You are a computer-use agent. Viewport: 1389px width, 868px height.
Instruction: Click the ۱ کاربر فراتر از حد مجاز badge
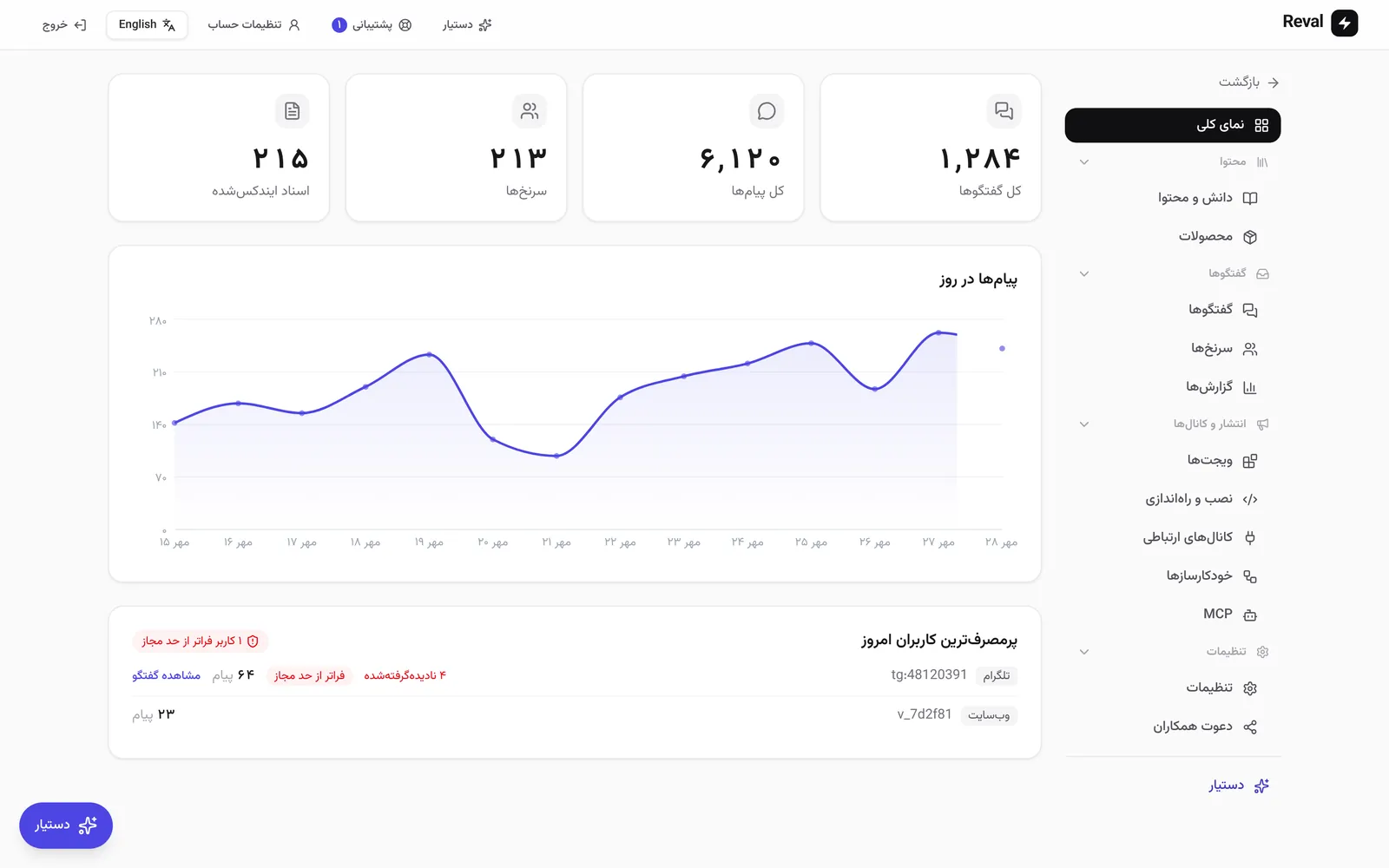[x=201, y=641]
